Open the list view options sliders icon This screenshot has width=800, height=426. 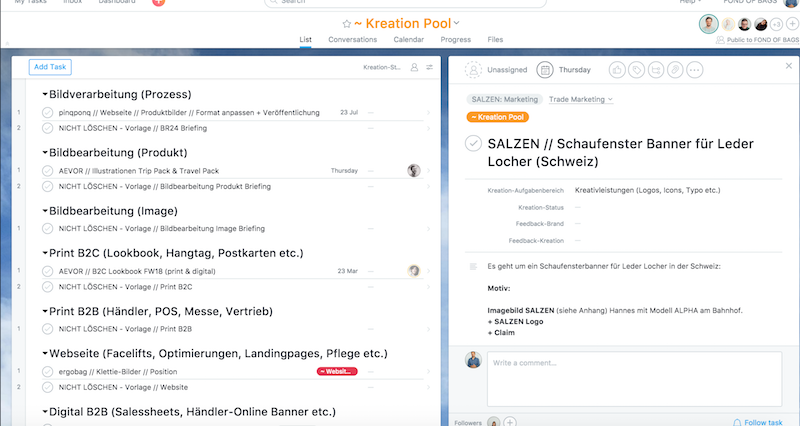[x=430, y=67]
